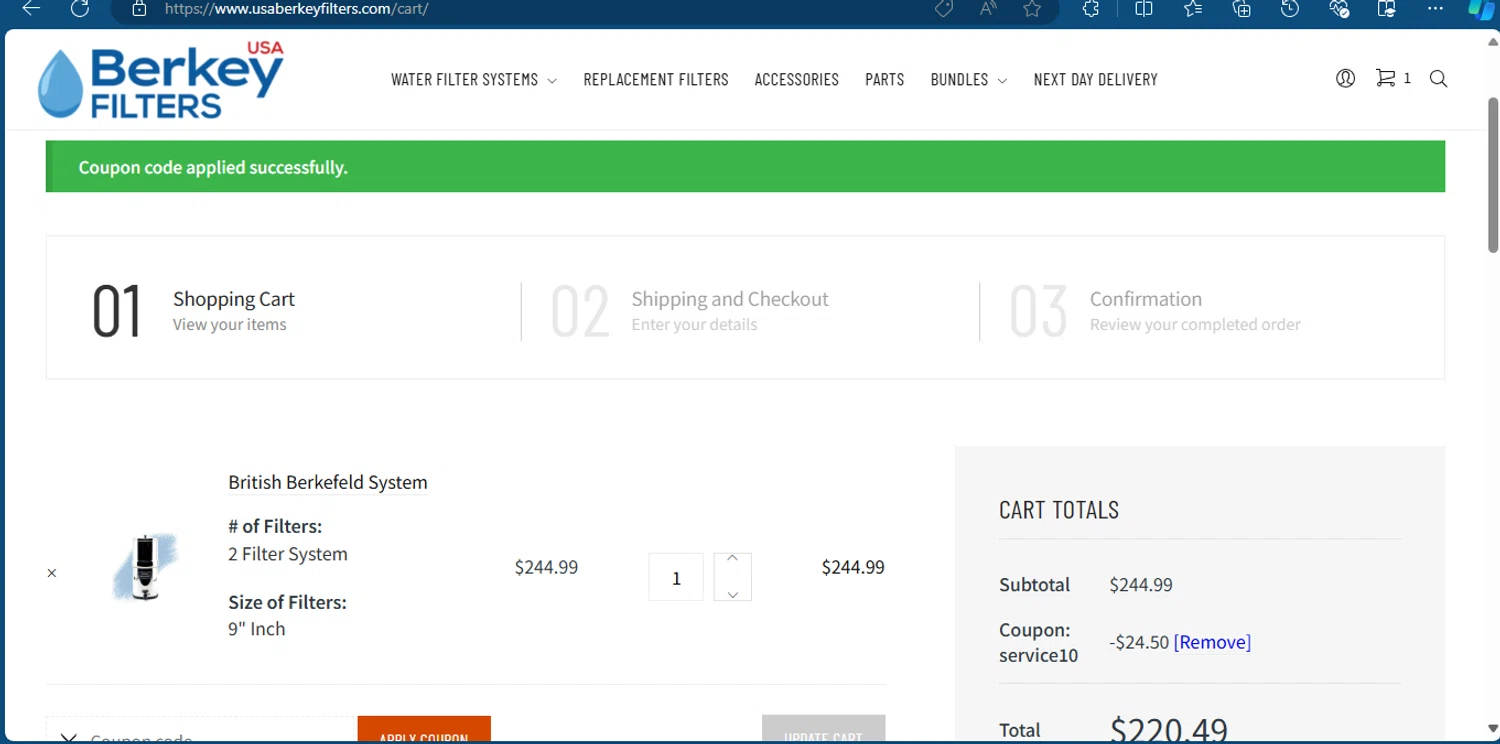This screenshot has width=1500, height=744.
Task: Decrease quantity with the down arrow
Action: [x=732, y=594]
